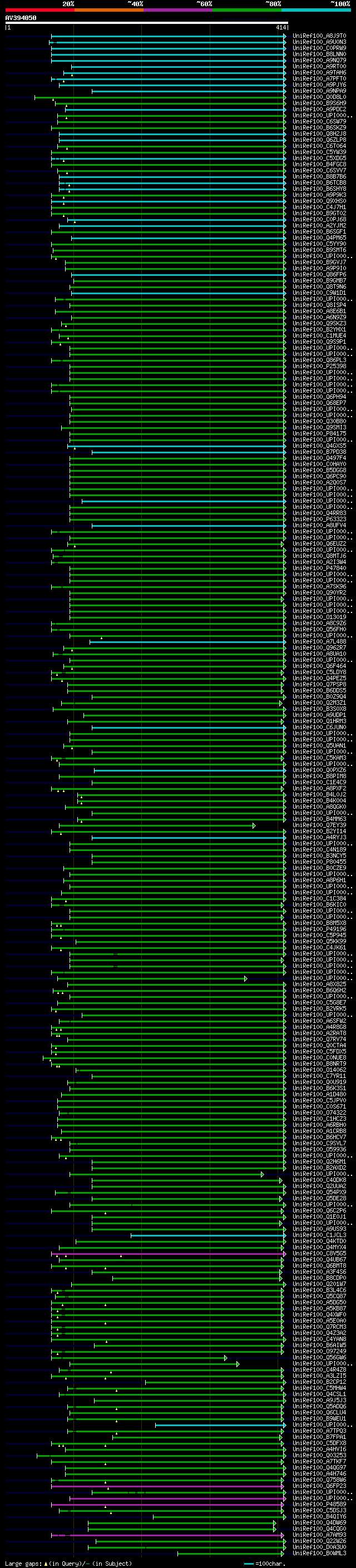Select hit label UniRef100_Q7RV74

coord(319,1040)
